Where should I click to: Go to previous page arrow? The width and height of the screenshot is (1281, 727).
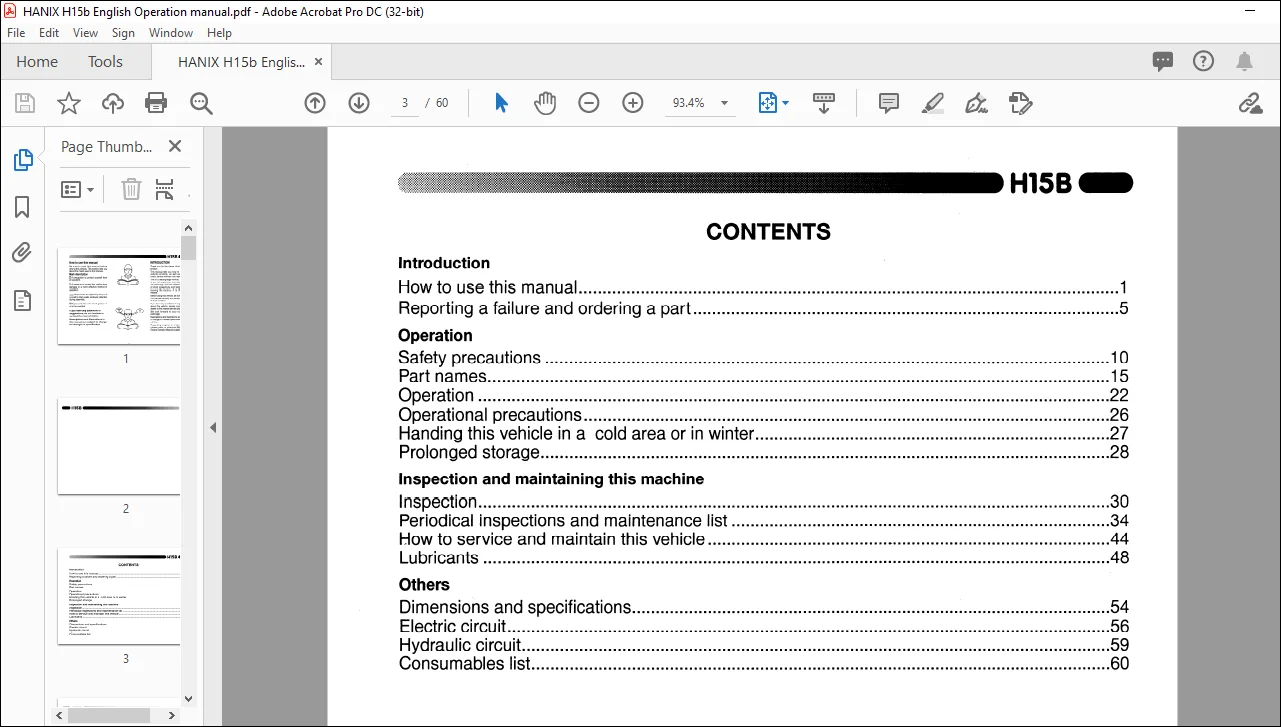coord(315,103)
